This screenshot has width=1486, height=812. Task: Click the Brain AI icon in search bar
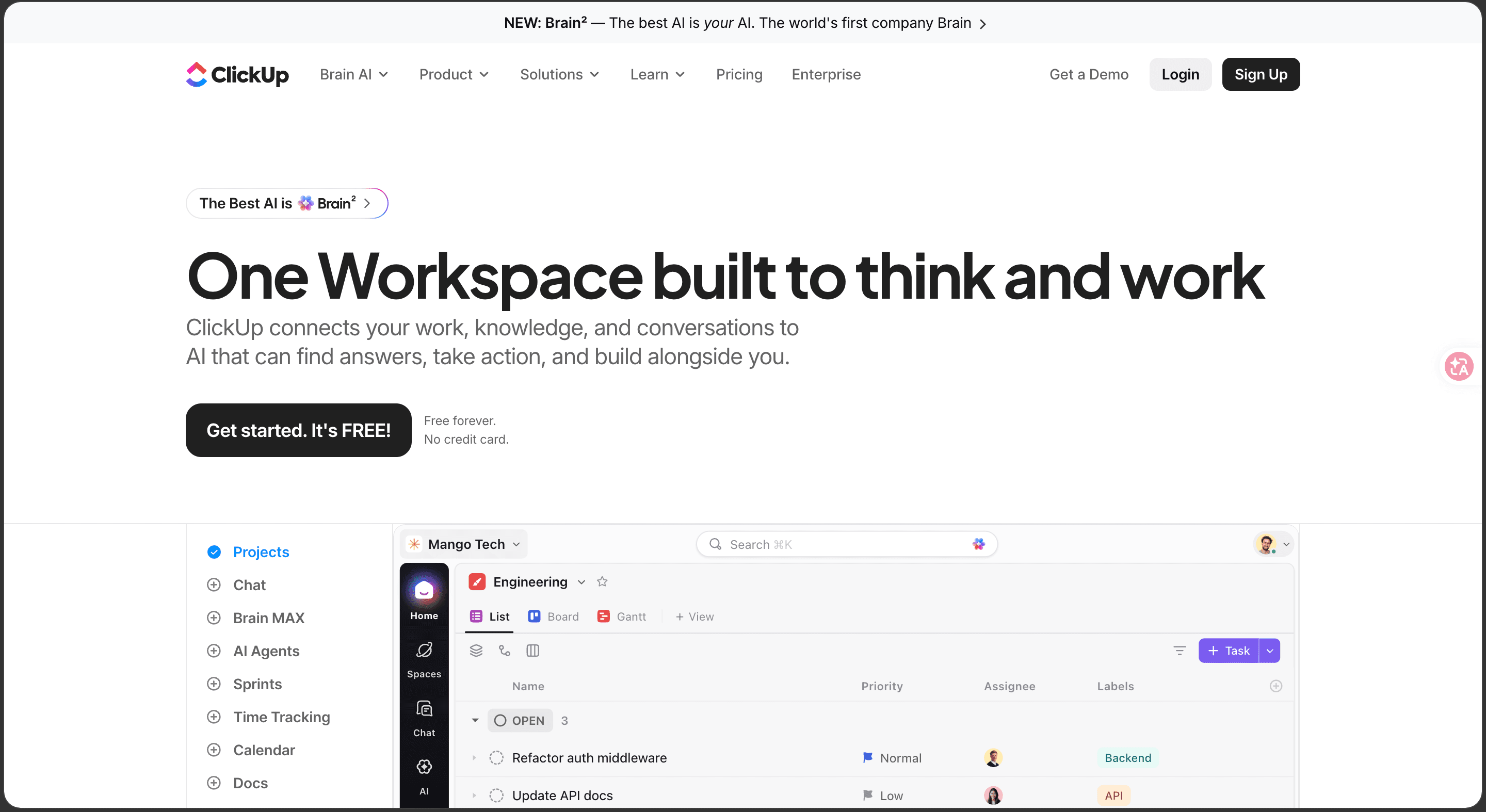(978, 544)
